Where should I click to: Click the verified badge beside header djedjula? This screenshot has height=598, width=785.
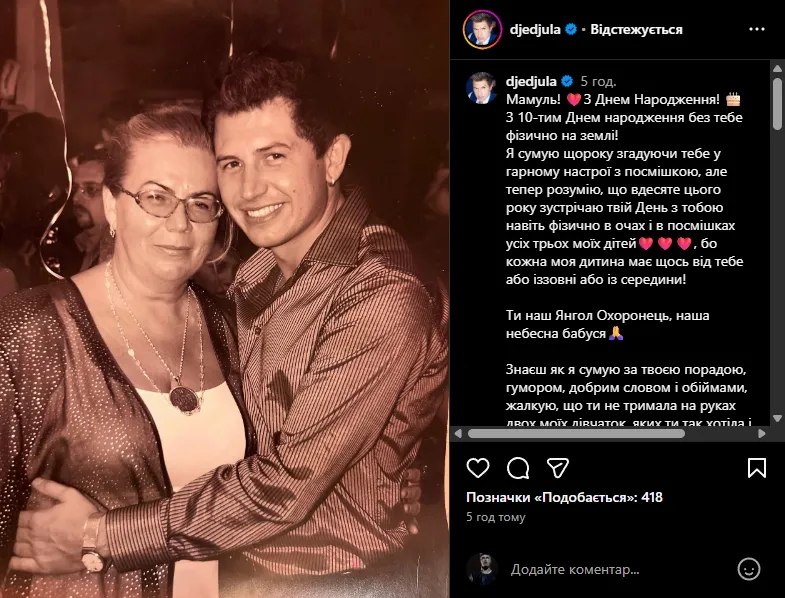(x=571, y=30)
